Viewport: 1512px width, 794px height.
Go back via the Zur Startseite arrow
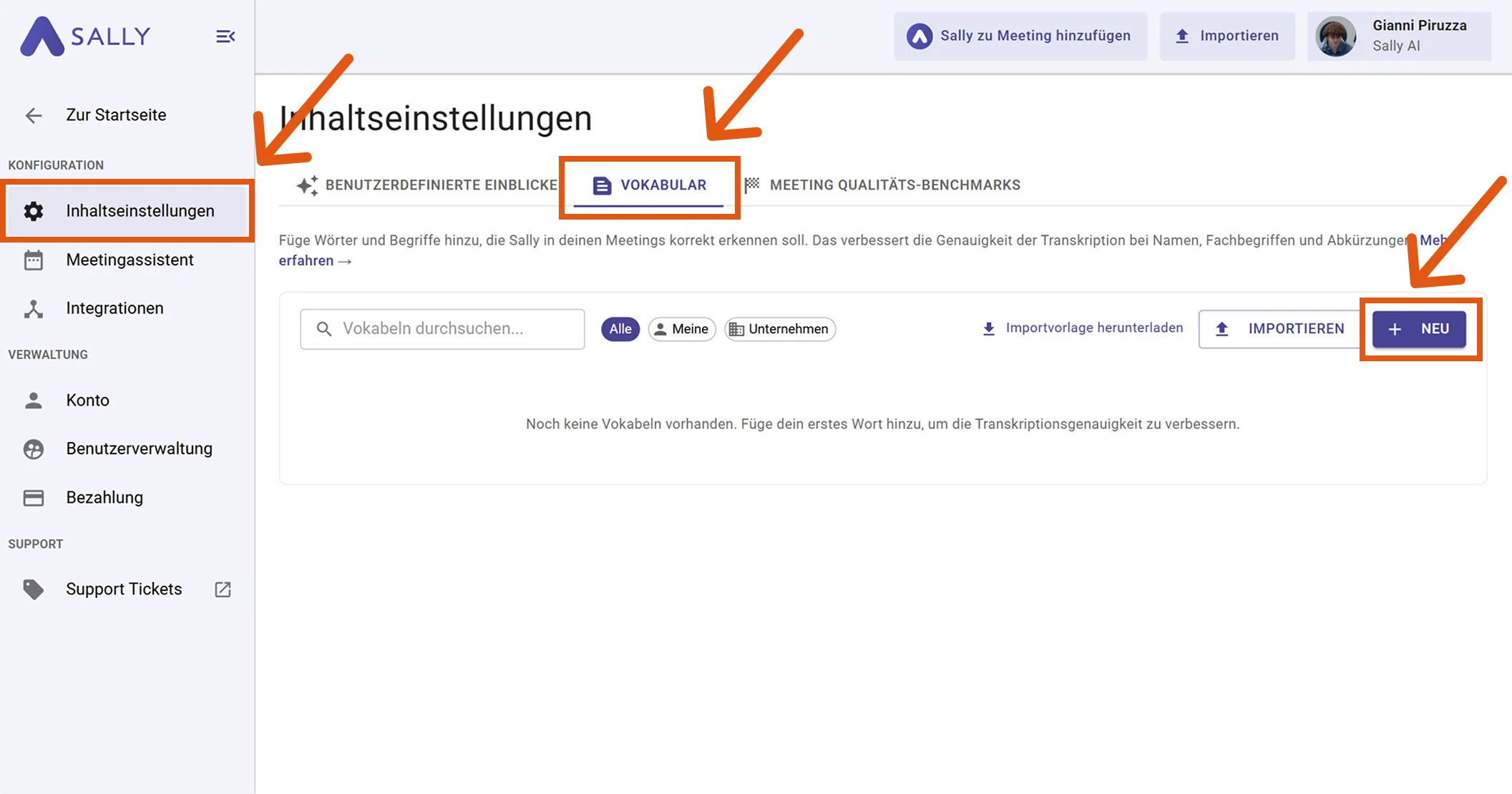pos(34,115)
